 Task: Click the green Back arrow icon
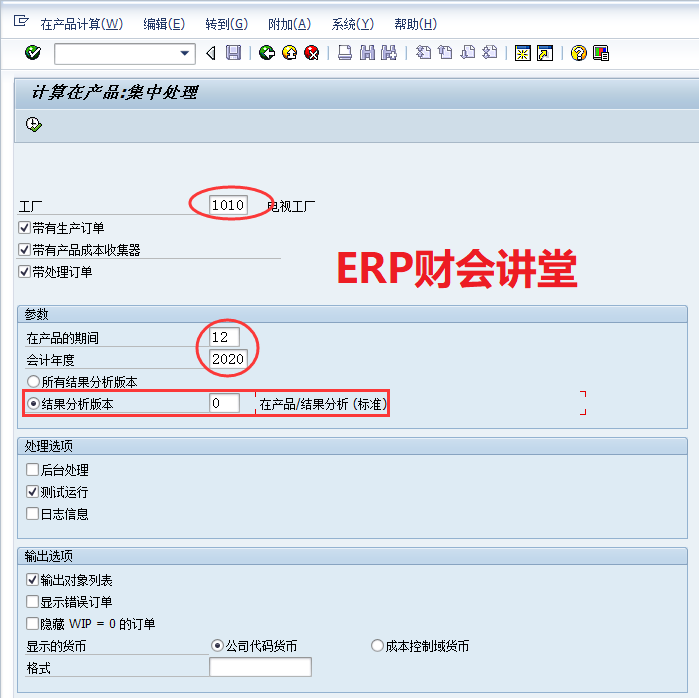(x=266, y=53)
